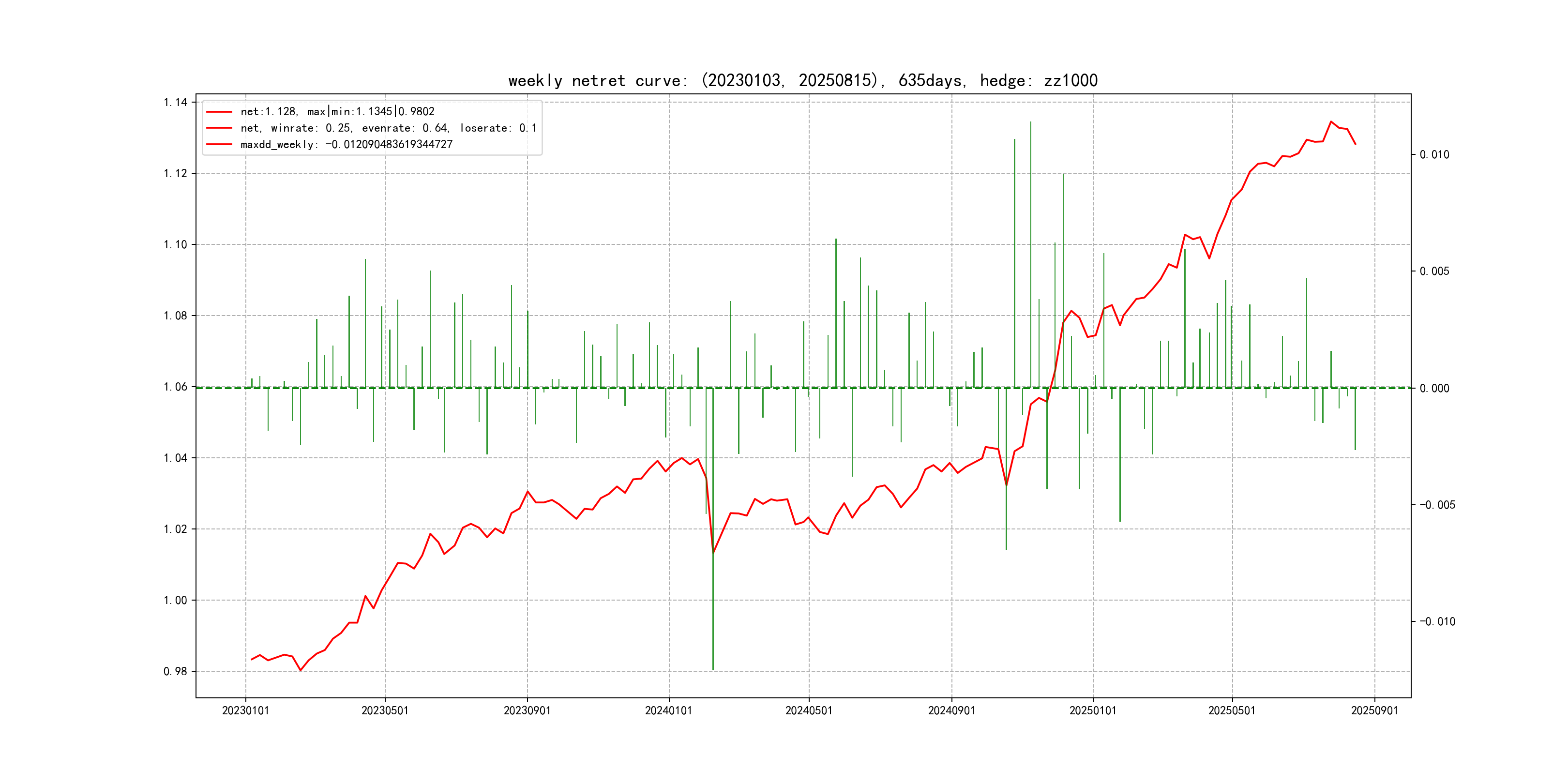This screenshot has height=784, width=1568.
Task: Click left y-axis label 1.00
Action: pyautogui.click(x=175, y=600)
